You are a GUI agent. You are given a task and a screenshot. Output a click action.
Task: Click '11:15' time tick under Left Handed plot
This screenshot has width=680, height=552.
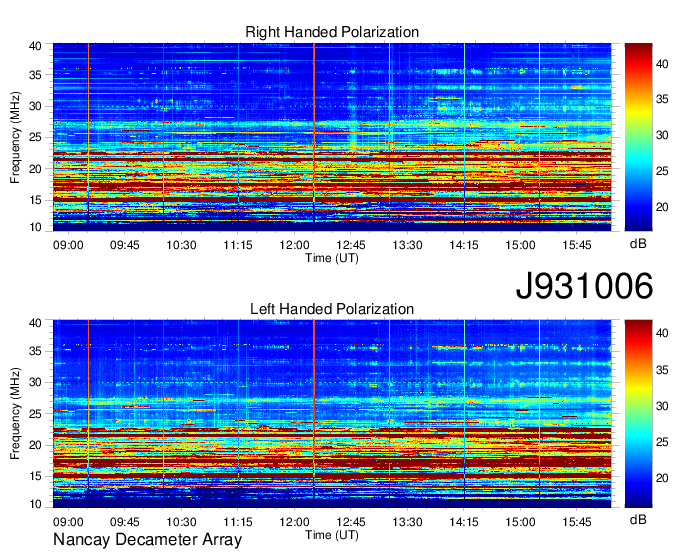pos(238,522)
